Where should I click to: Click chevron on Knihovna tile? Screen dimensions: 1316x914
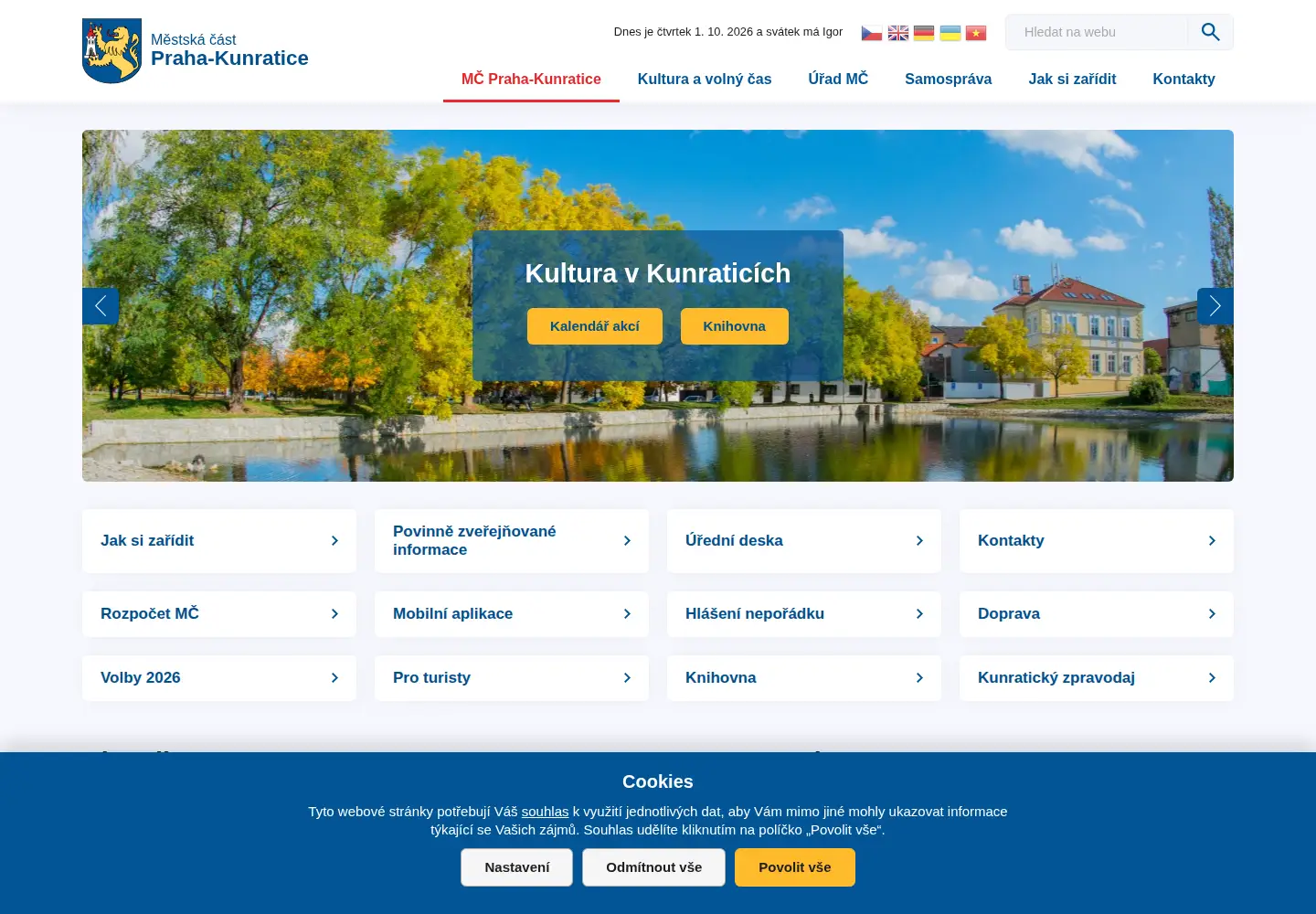(x=919, y=678)
